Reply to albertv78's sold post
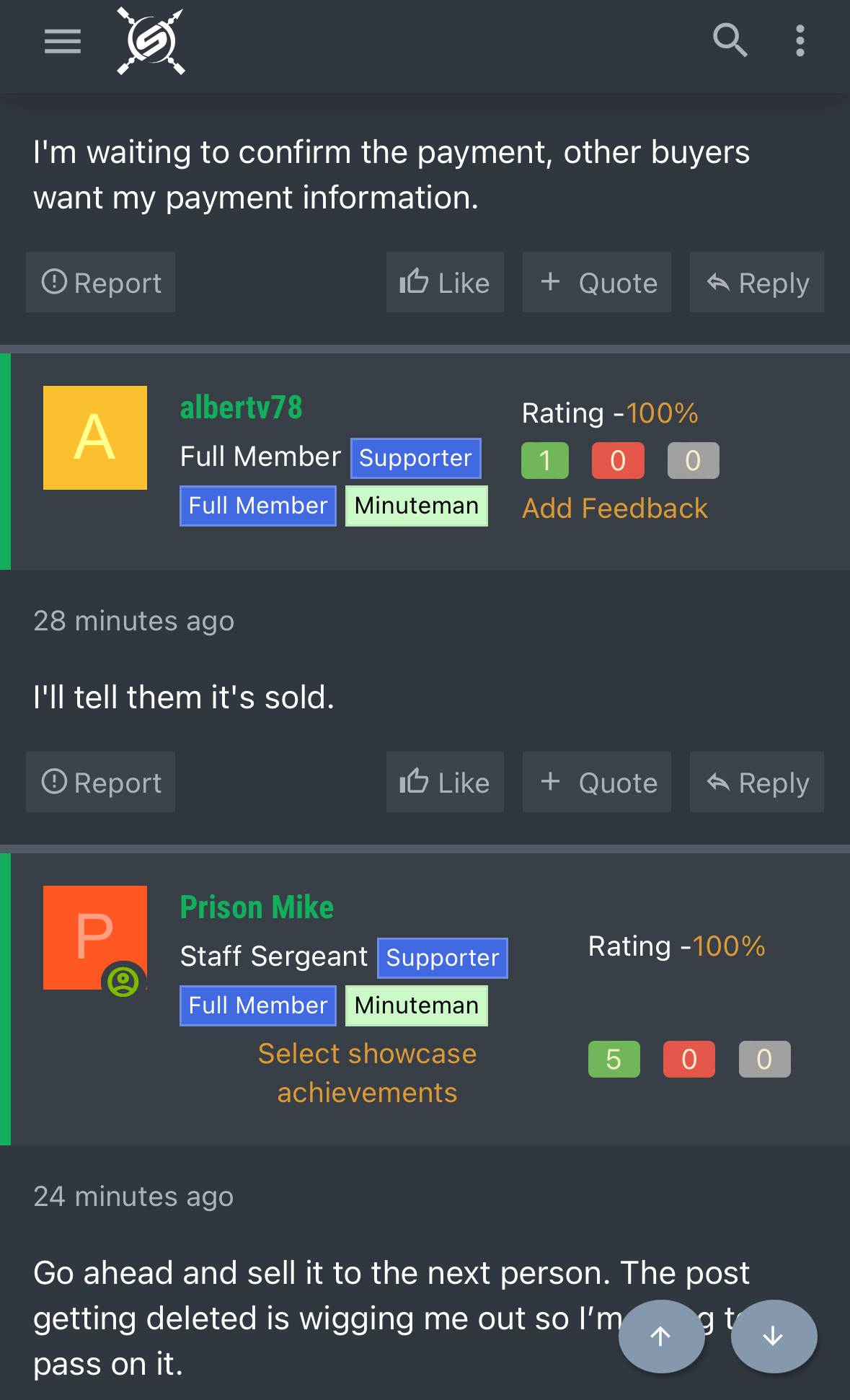The image size is (850, 1400). (x=757, y=782)
